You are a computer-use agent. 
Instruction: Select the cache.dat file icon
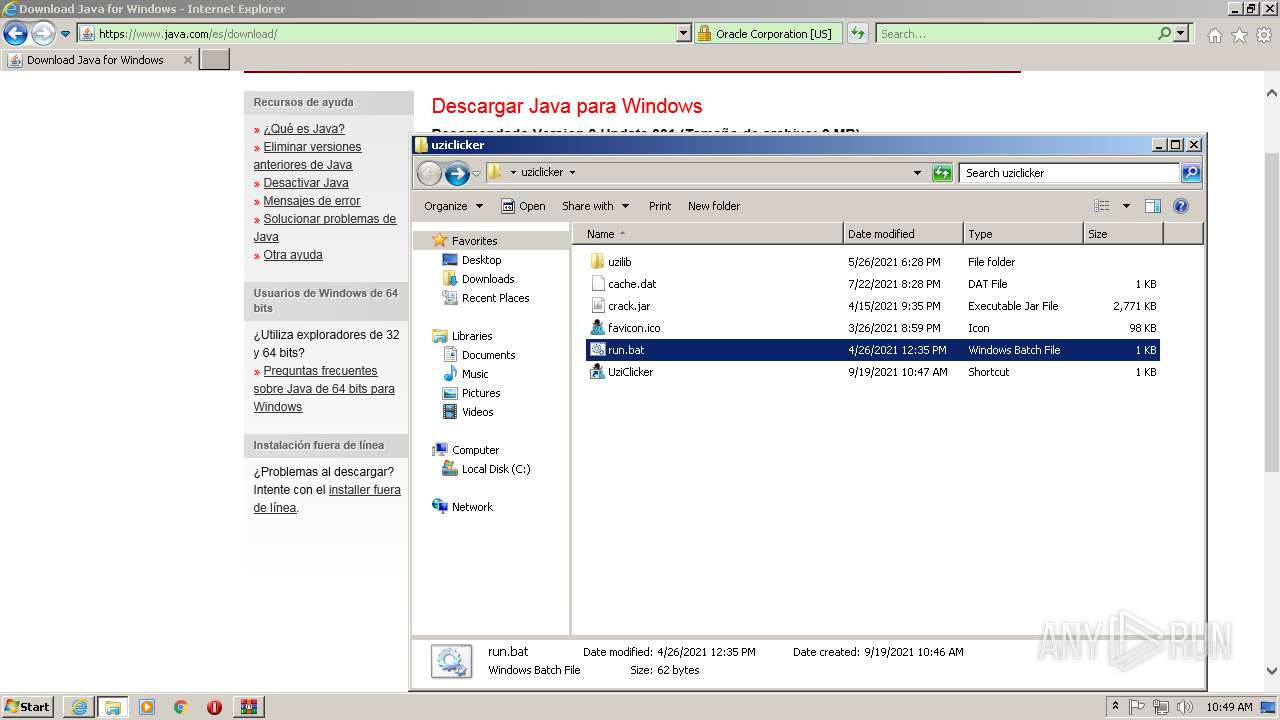pyautogui.click(x=598, y=284)
